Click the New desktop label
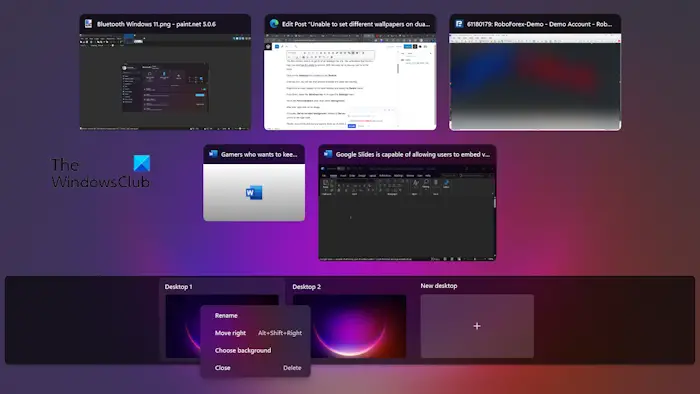The width and height of the screenshot is (700, 394). point(439,286)
